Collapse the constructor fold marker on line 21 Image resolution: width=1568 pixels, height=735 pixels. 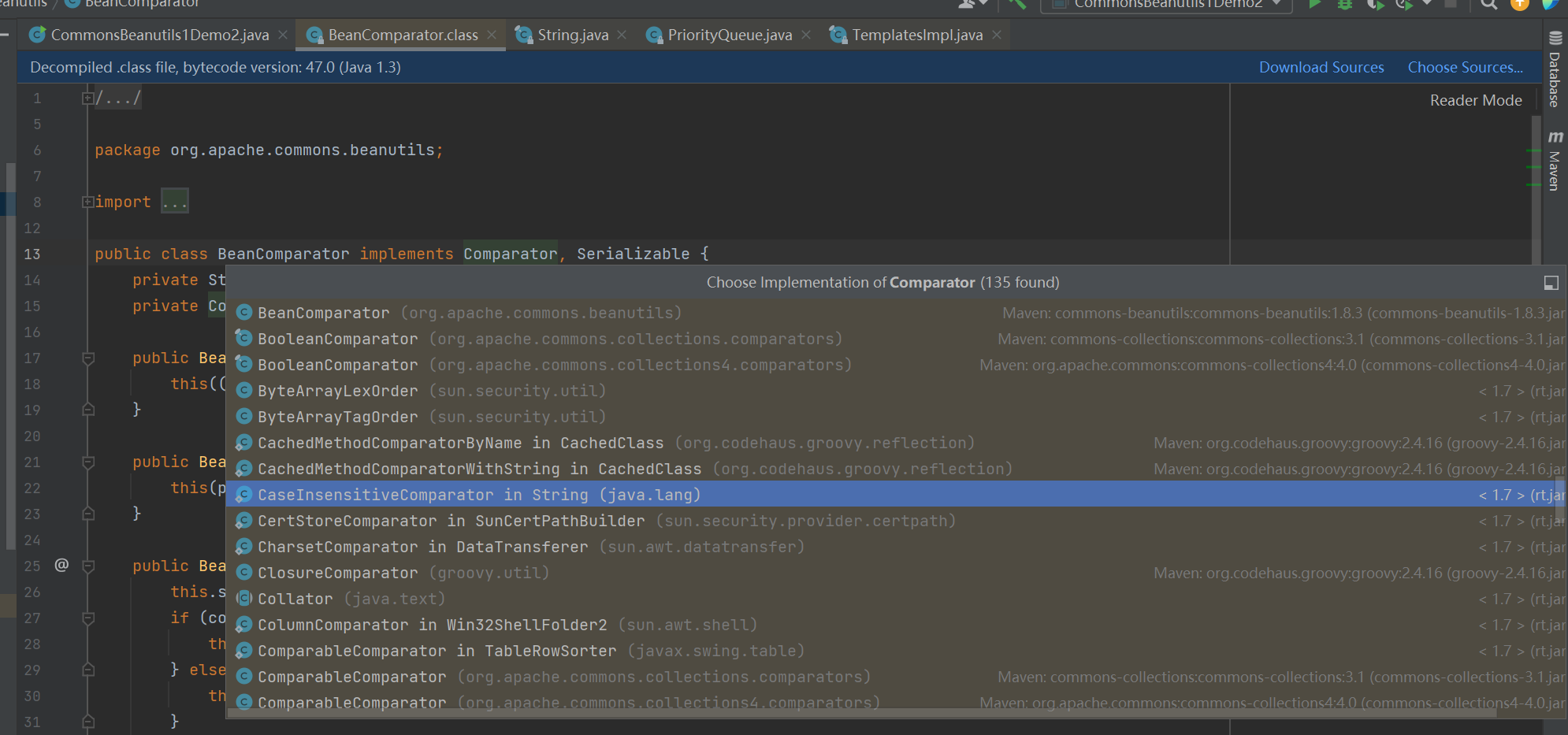pos(88,462)
